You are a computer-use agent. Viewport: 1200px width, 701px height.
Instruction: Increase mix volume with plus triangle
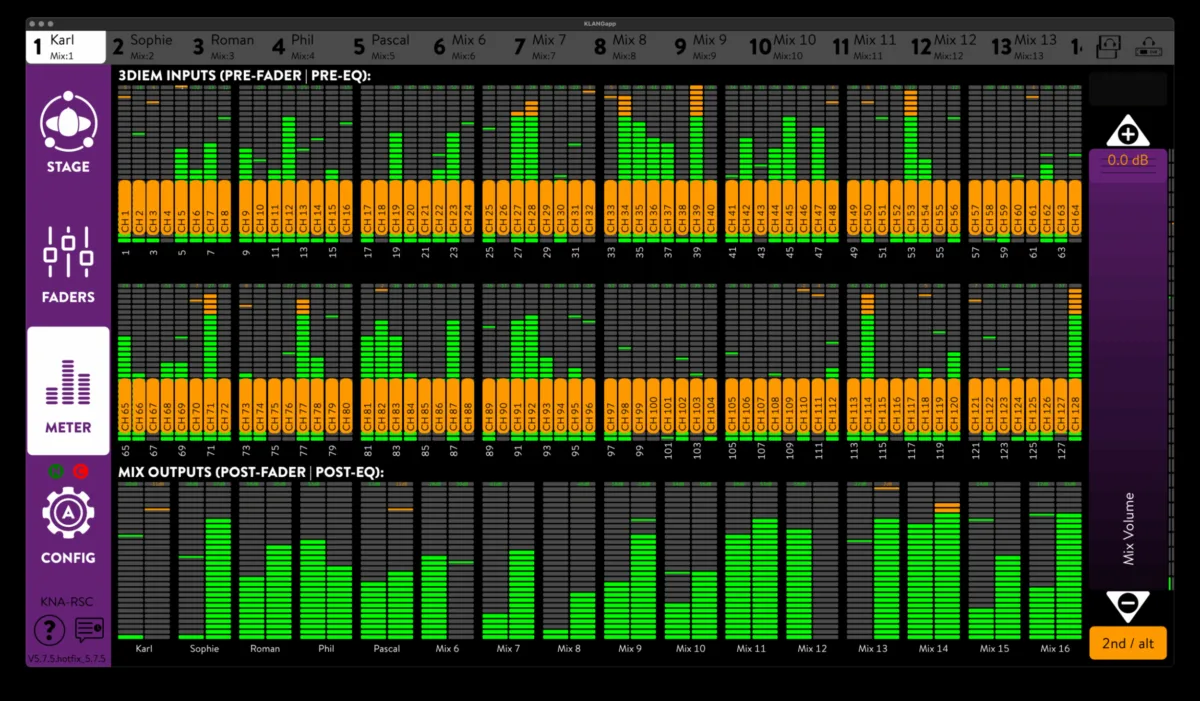point(1128,132)
